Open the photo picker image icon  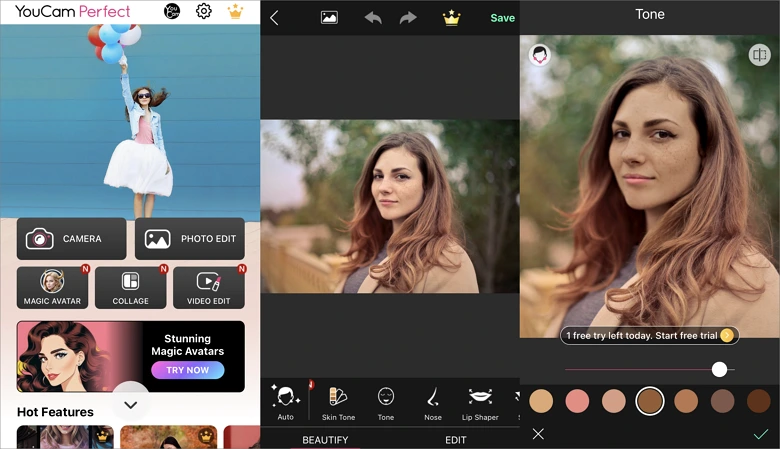[329, 18]
